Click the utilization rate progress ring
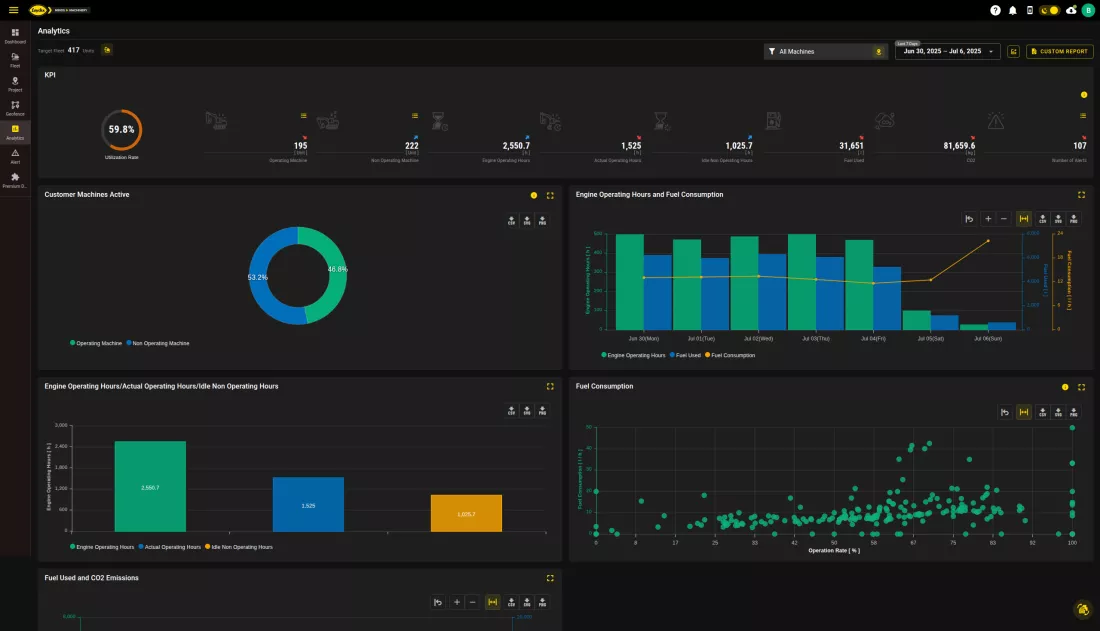 [121, 130]
